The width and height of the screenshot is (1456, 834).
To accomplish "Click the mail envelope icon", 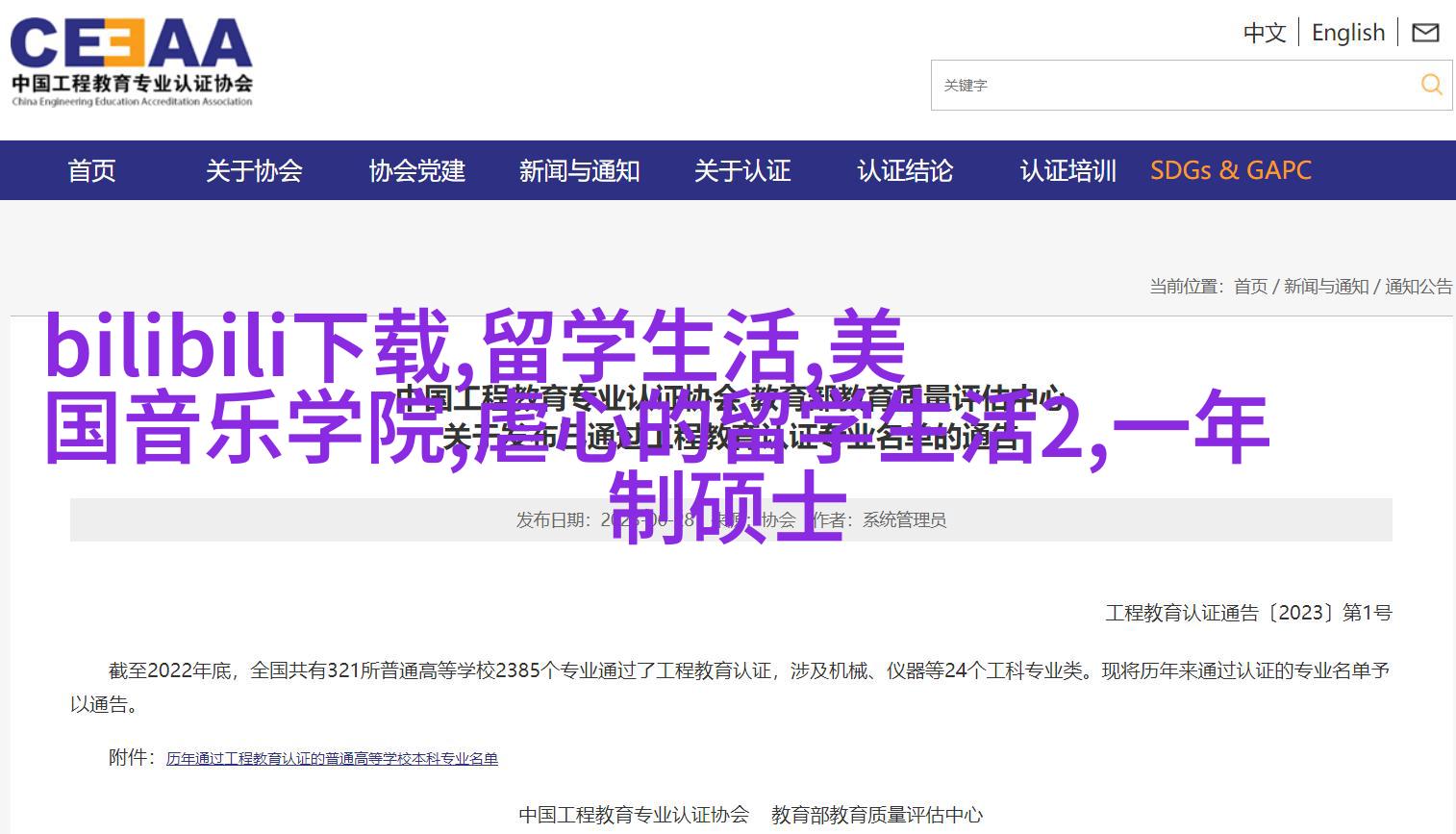I will 1425,33.
